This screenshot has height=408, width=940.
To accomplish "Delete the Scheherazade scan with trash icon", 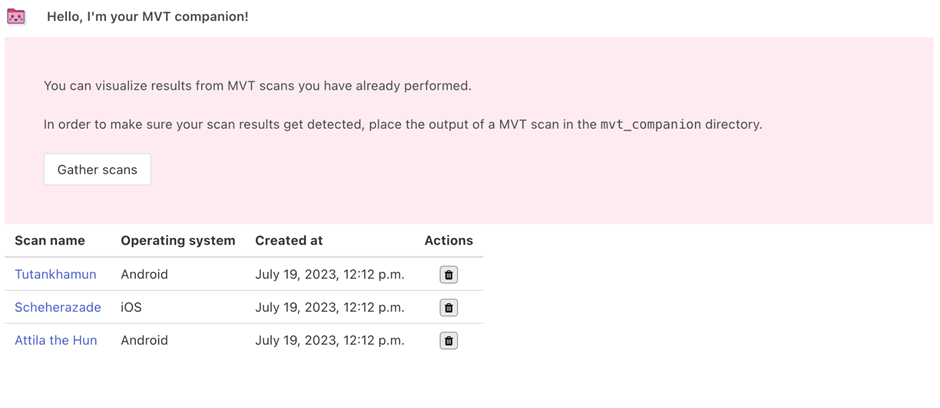I will click(x=448, y=308).
